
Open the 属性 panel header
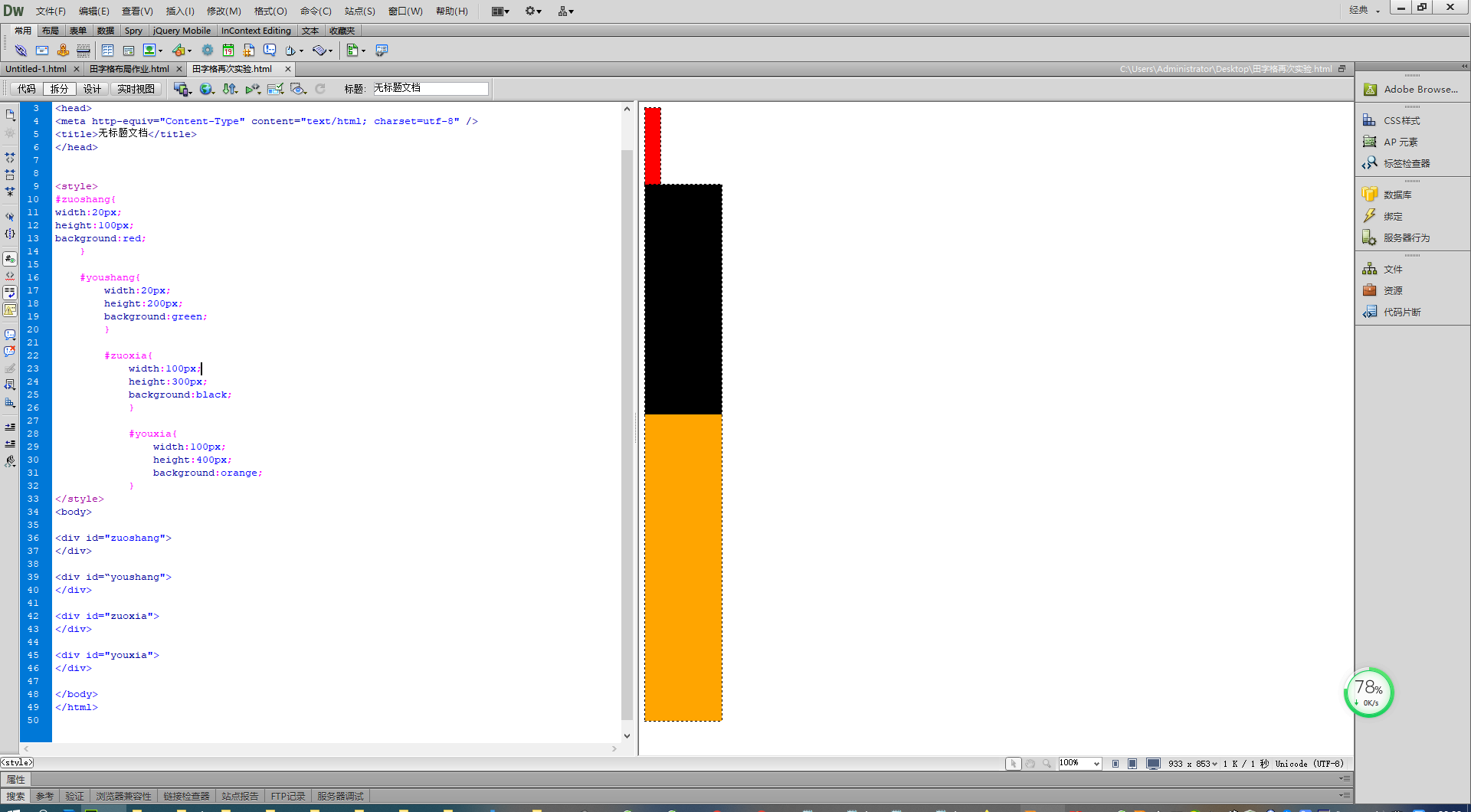tap(16, 779)
